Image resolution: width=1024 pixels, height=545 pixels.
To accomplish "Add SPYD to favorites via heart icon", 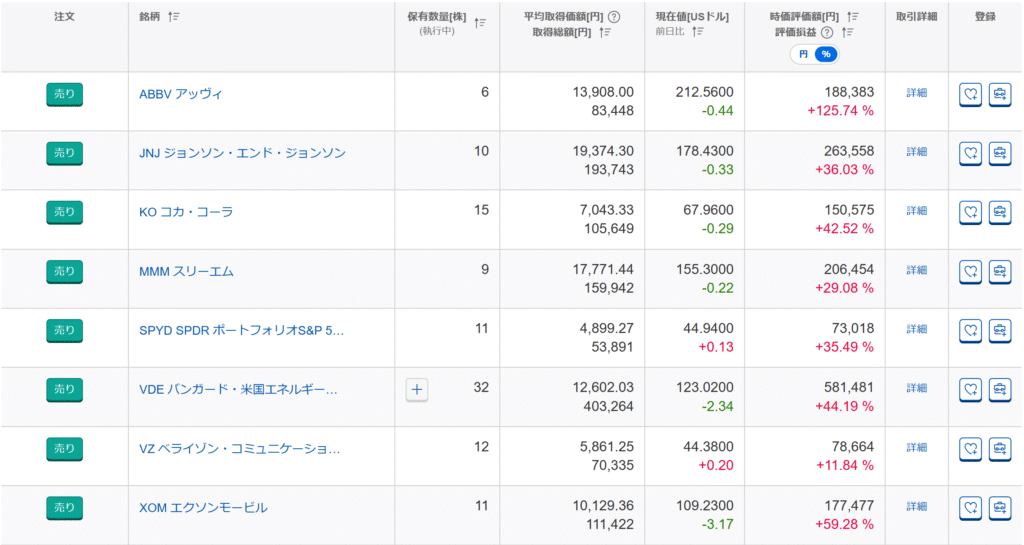I will (970, 330).
